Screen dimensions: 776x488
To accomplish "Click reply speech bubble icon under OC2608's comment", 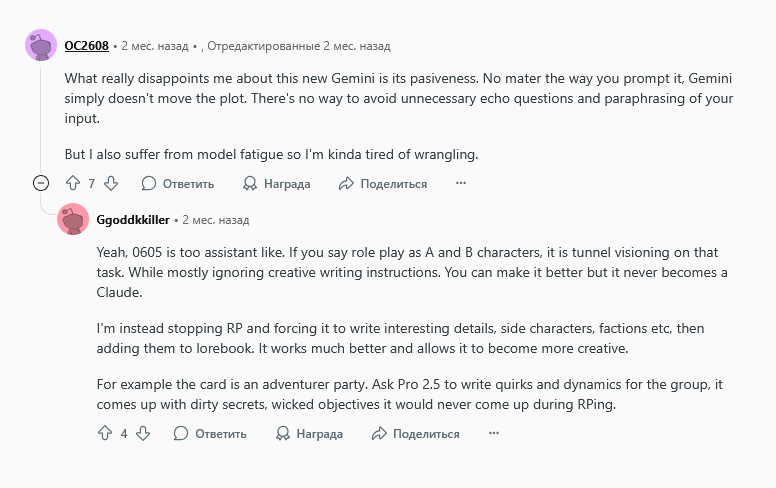I will click(149, 183).
